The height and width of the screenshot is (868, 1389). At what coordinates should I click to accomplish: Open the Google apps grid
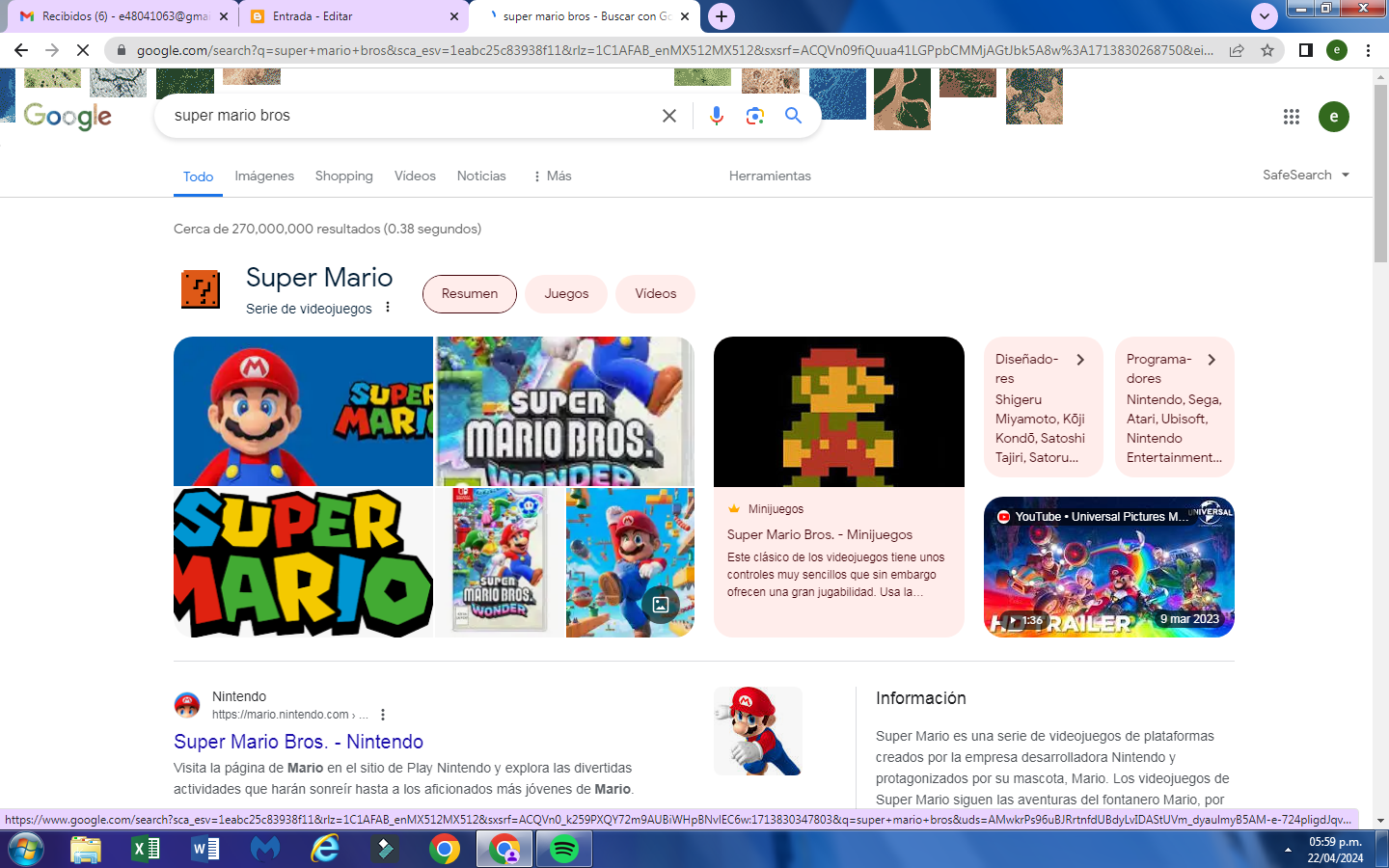click(1292, 117)
